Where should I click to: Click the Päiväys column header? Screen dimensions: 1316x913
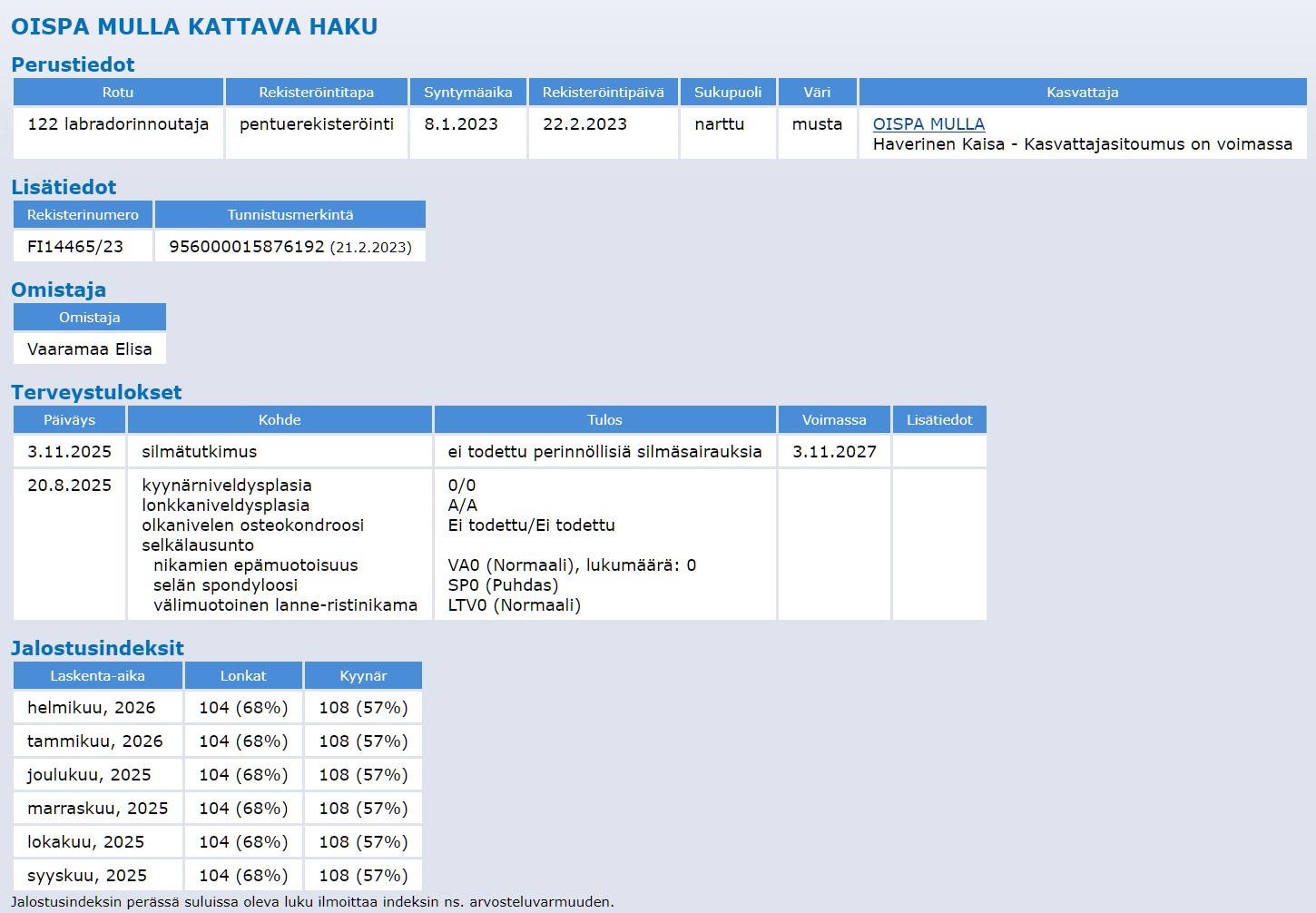click(x=69, y=420)
